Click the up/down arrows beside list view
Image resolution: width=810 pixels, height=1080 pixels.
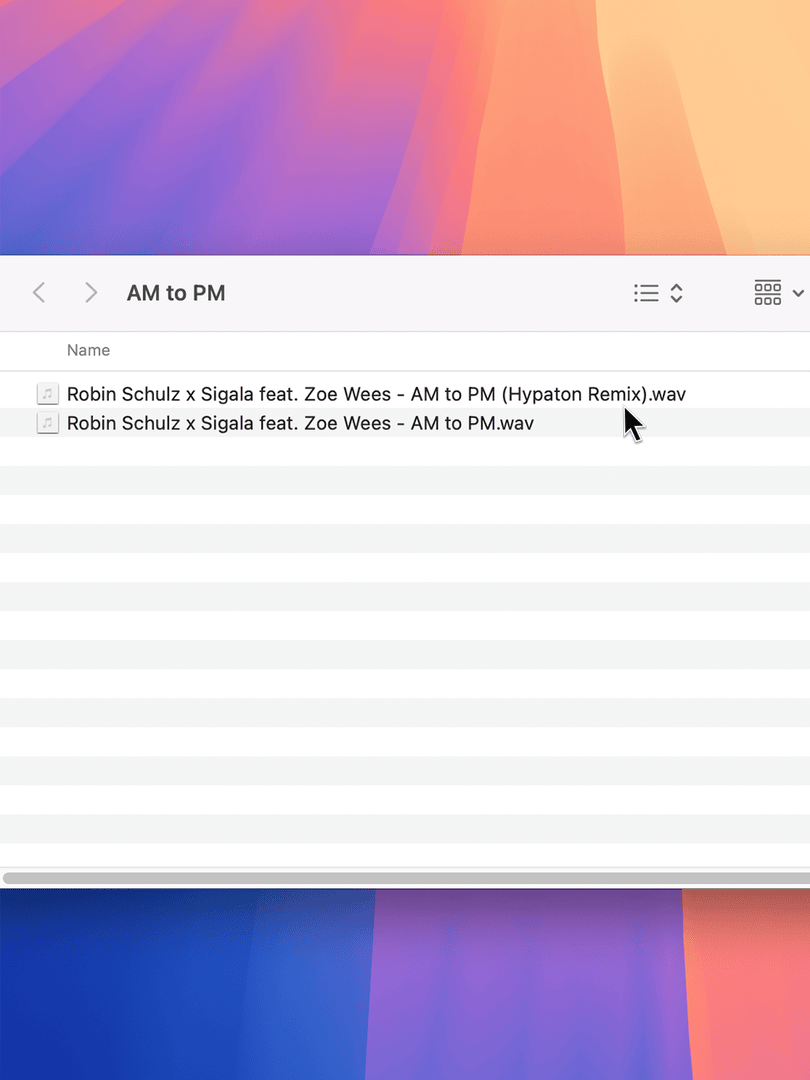[676, 293]
